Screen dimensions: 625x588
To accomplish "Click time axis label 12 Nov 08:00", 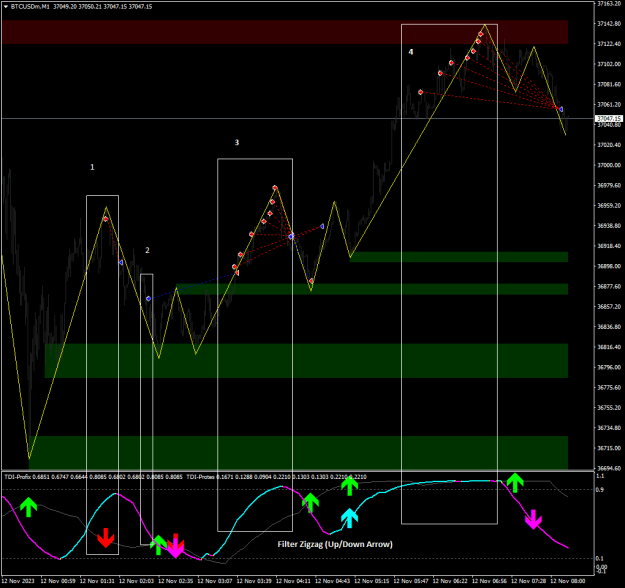I will [x=568, y=581].
